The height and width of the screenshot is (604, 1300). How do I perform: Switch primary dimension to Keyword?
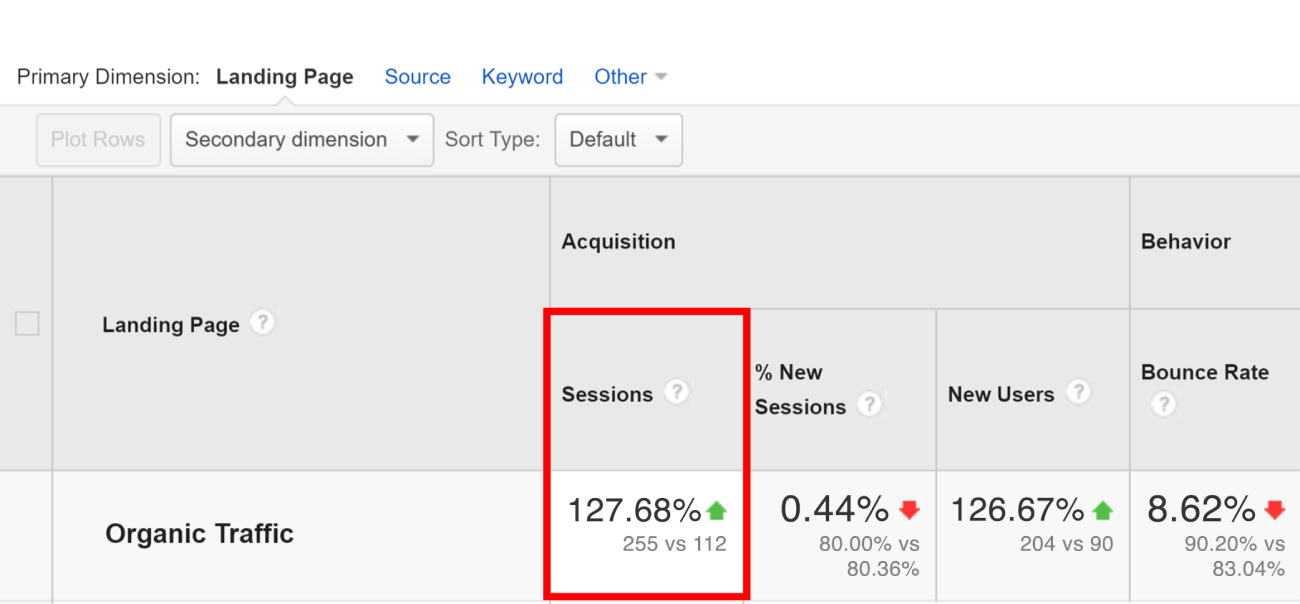pos(522,77)
